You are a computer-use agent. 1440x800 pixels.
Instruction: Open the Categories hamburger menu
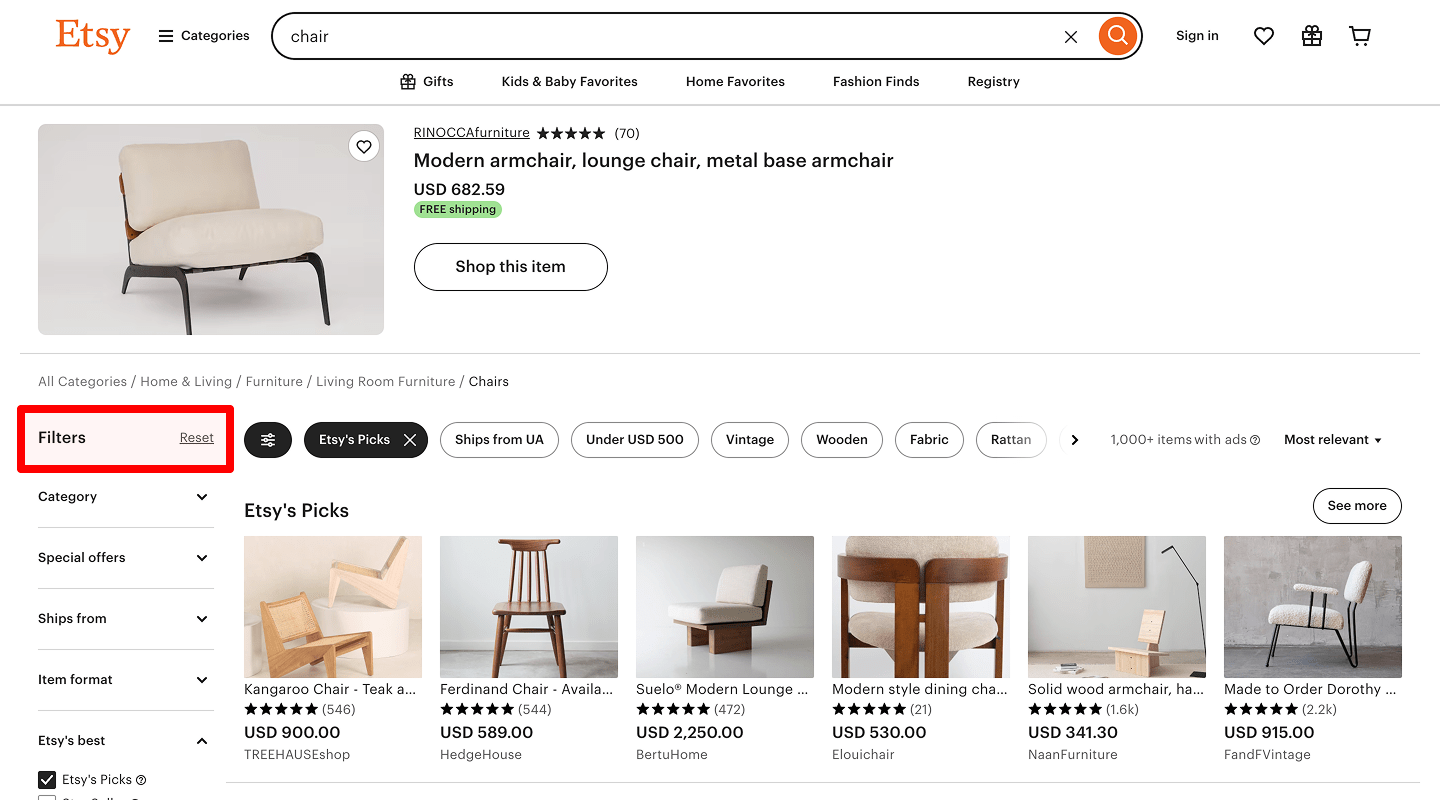tap(166, 35)
